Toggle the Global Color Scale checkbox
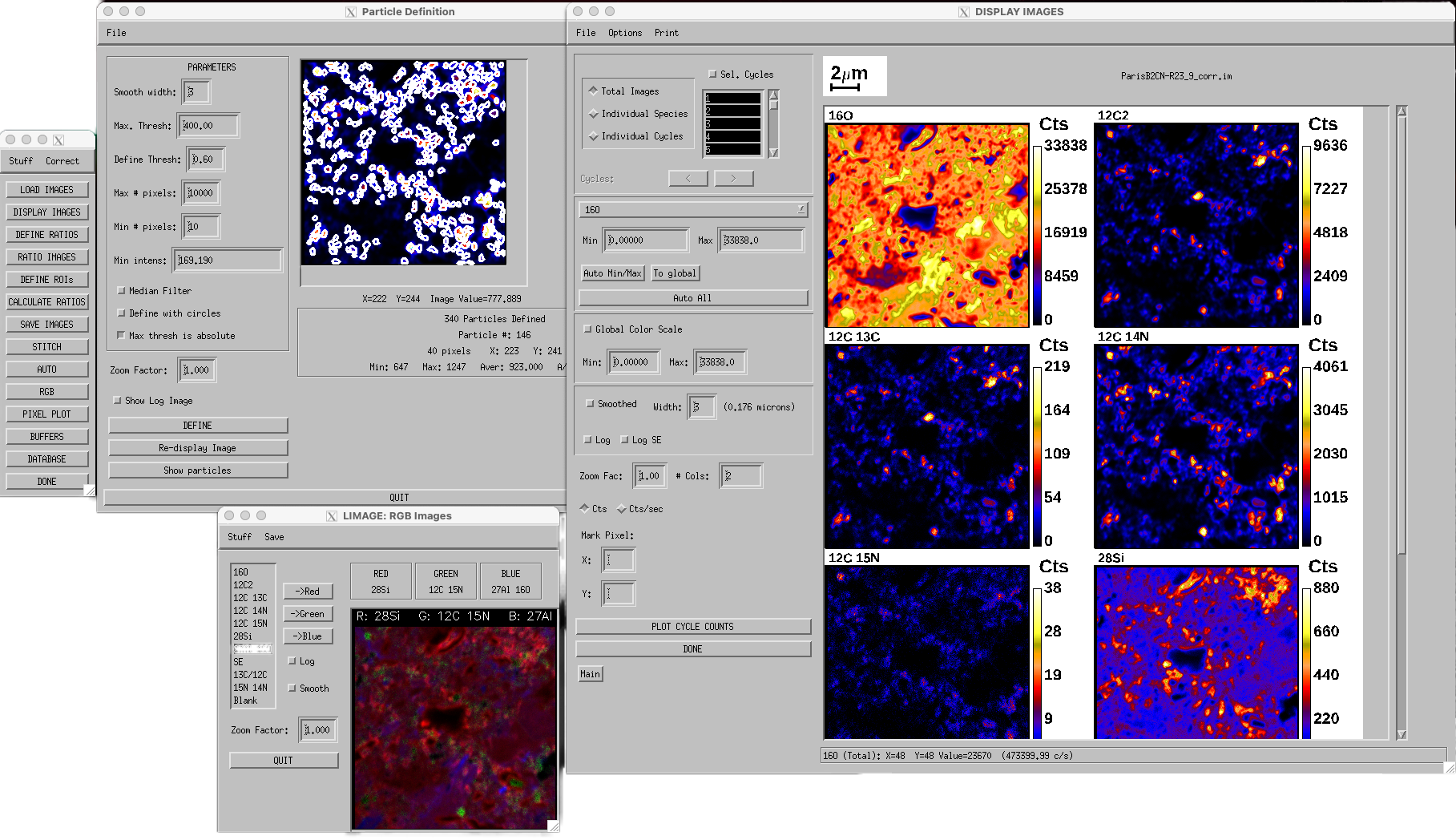Screen dimensions: 1456x840 pos(587,329)
